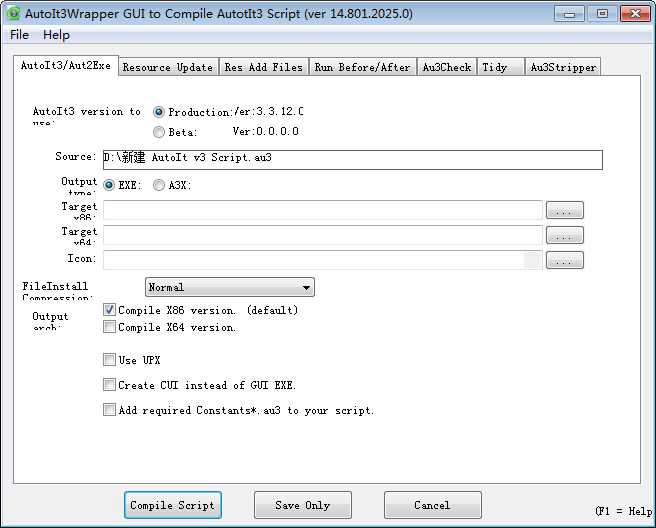
Task: Click the Source path input field
Action: point(353,160)
